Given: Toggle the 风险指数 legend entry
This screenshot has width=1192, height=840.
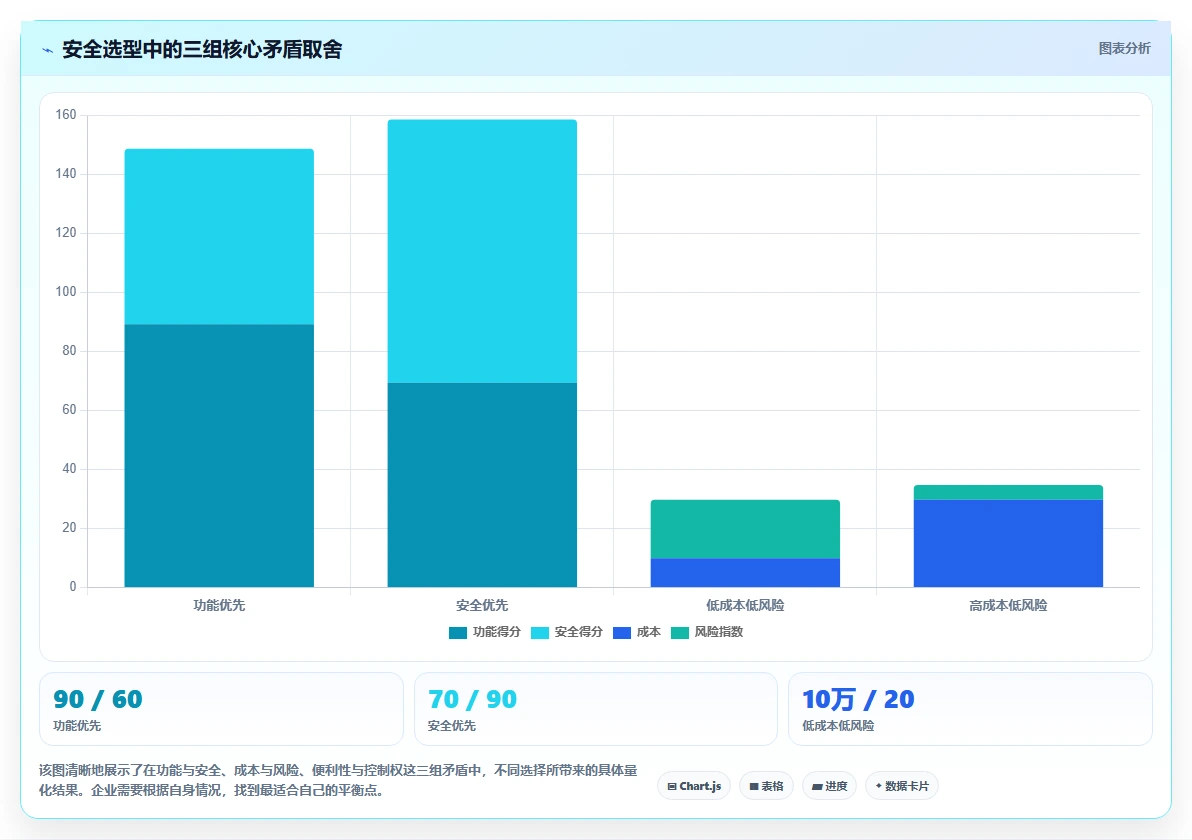Looking at the screenshot, I should click(707, 632).
